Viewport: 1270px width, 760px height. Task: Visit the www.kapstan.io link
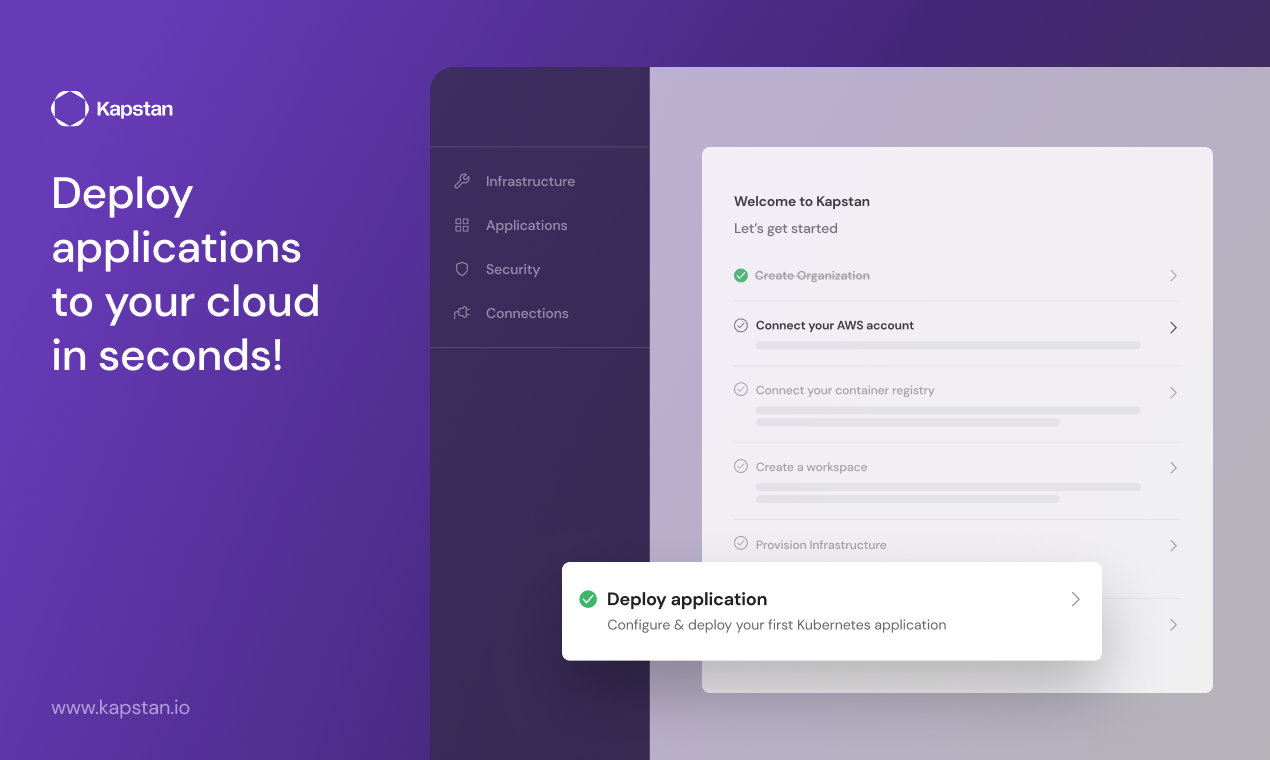(x=121, y=708)
